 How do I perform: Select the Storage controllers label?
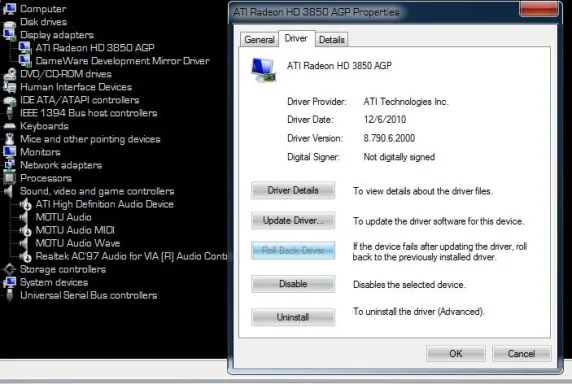[x=63, y=269]
